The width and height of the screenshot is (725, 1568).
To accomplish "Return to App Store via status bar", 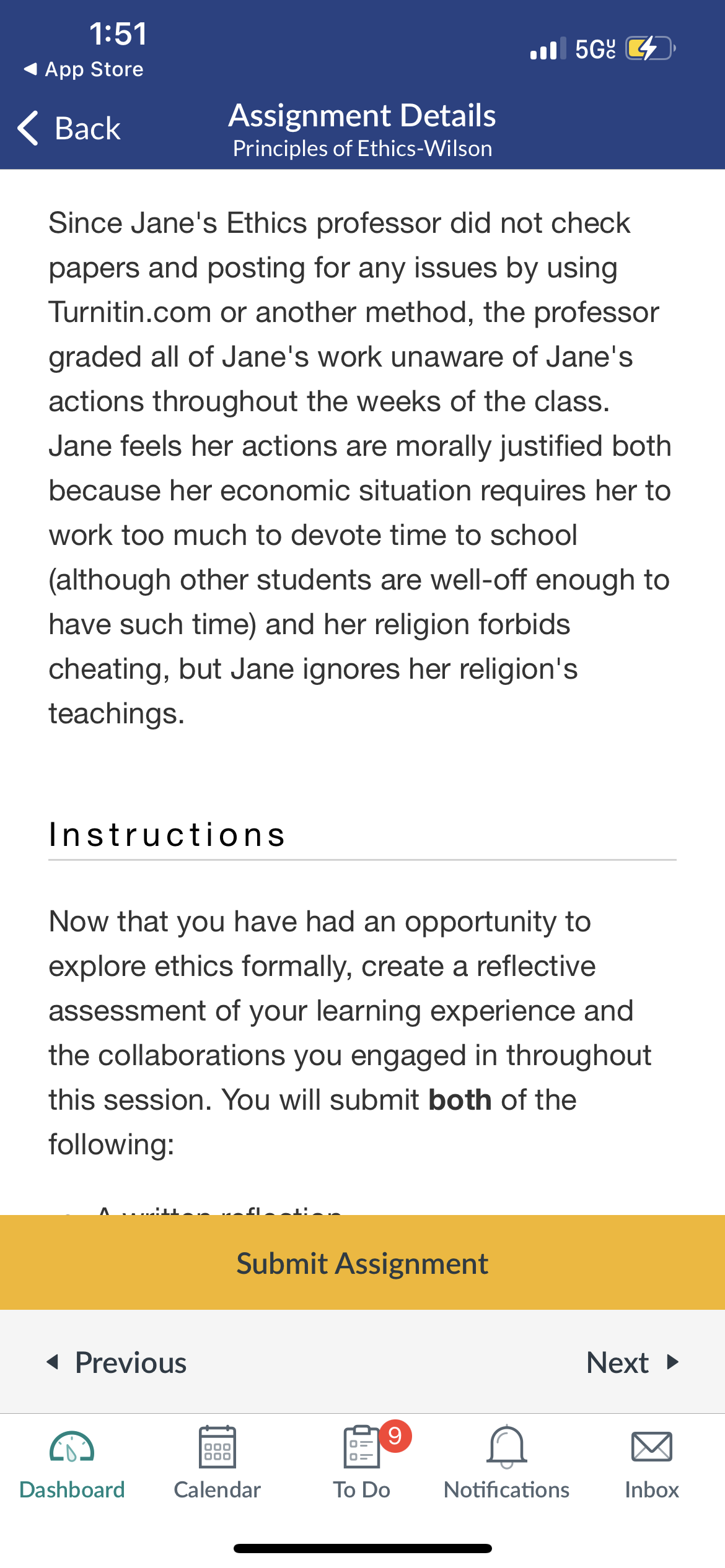I will 84,69.
